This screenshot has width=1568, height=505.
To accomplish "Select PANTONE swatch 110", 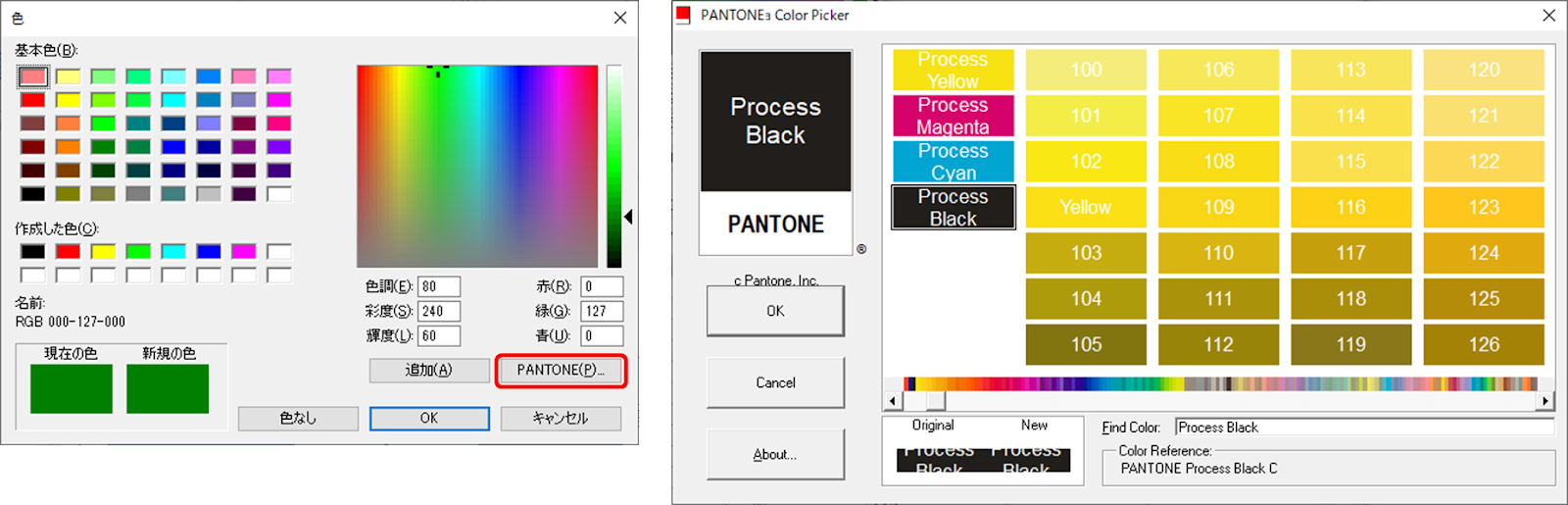I will 1218,253.
